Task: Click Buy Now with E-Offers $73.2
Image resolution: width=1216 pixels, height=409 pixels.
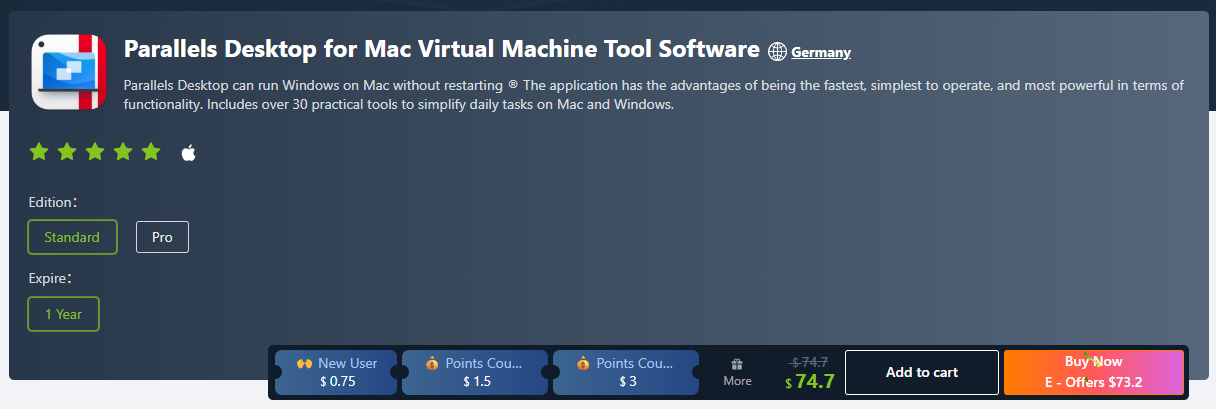Action: 1093,372
